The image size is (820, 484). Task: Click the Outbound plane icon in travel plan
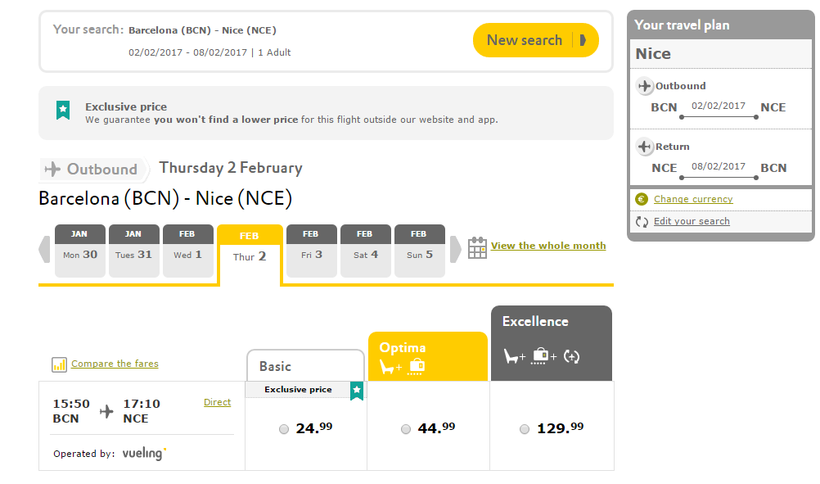646,87
